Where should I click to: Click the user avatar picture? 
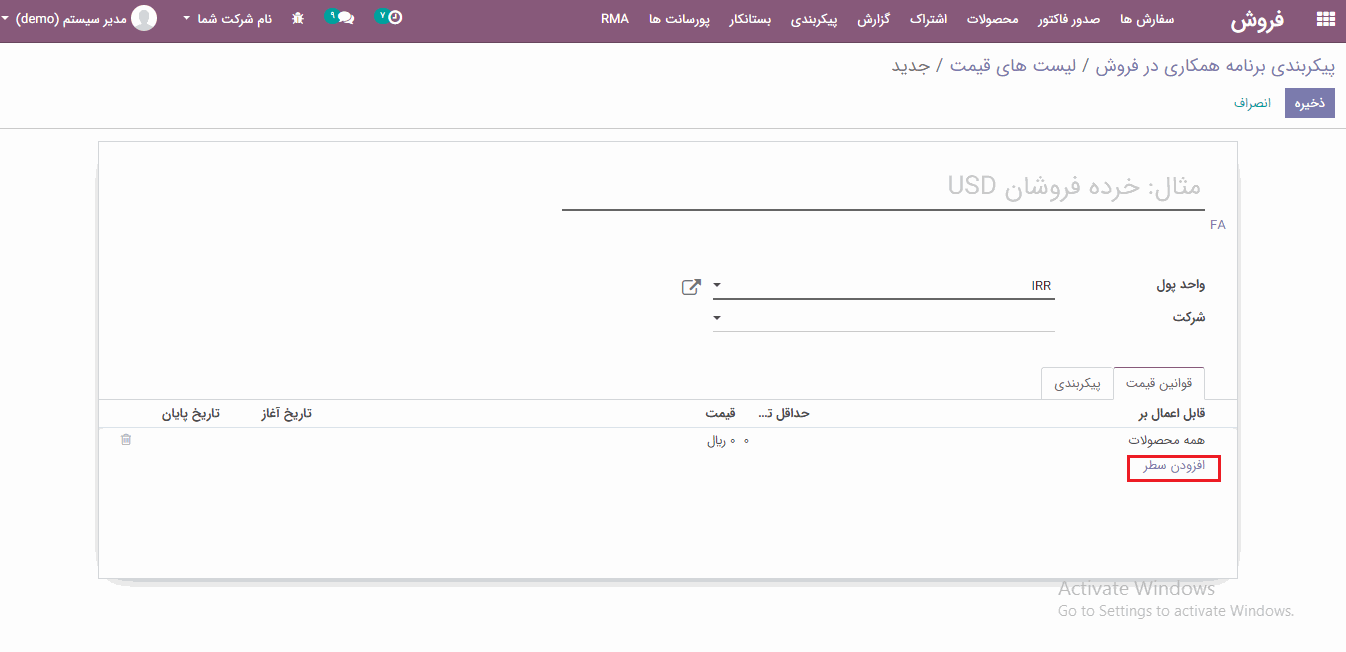tap(145, 18)
